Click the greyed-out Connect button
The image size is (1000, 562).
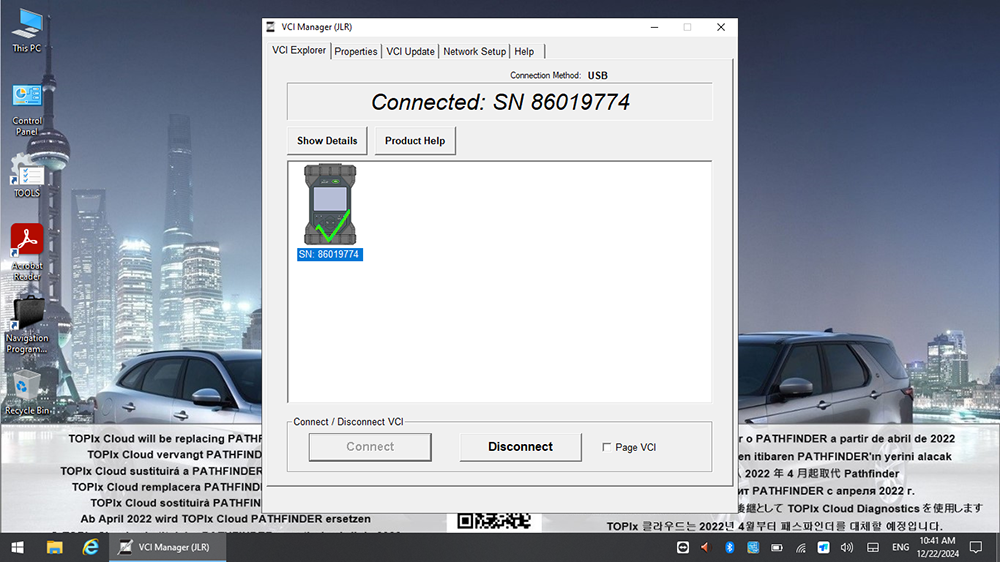coord(370,447)
